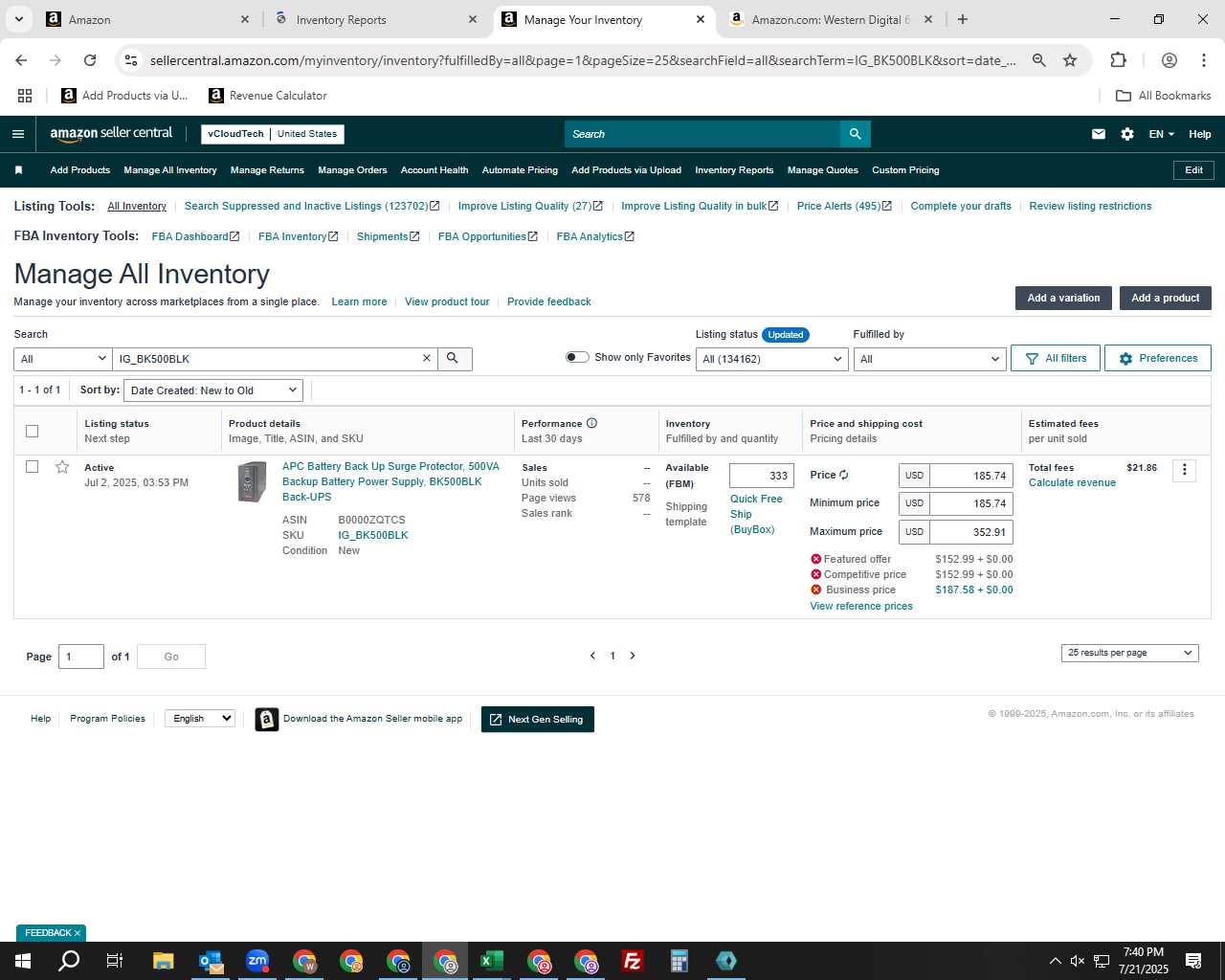Viewport: 1225px width, 980px height.
Task: Open the Chrome apps grid icon
Action: coord(25,96)
